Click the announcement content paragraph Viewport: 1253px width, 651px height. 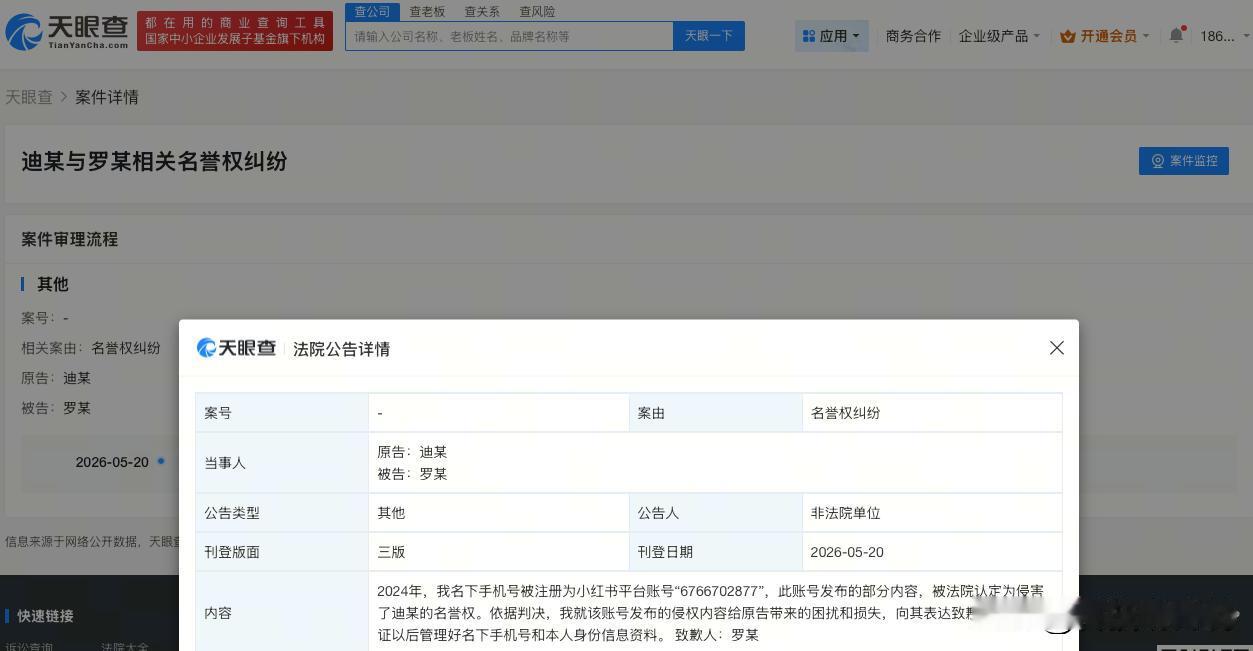click(711, 613)
